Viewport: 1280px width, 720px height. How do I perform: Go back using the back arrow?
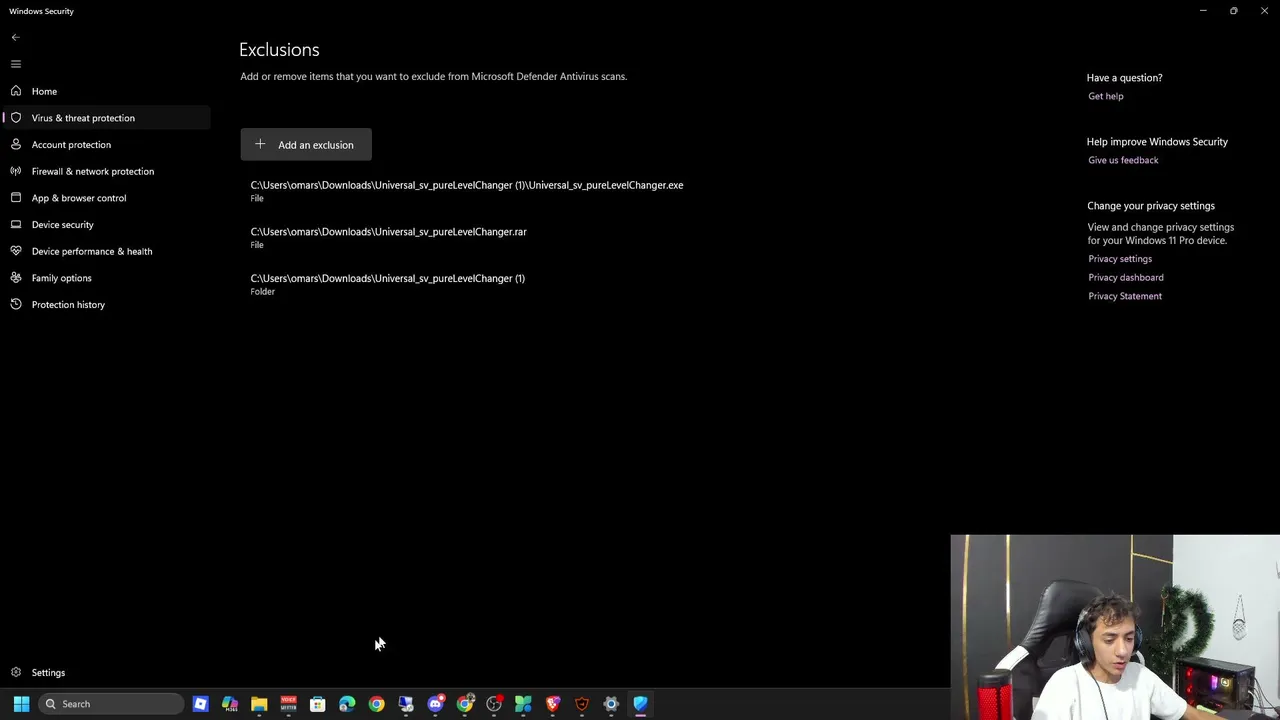(15, 37)
